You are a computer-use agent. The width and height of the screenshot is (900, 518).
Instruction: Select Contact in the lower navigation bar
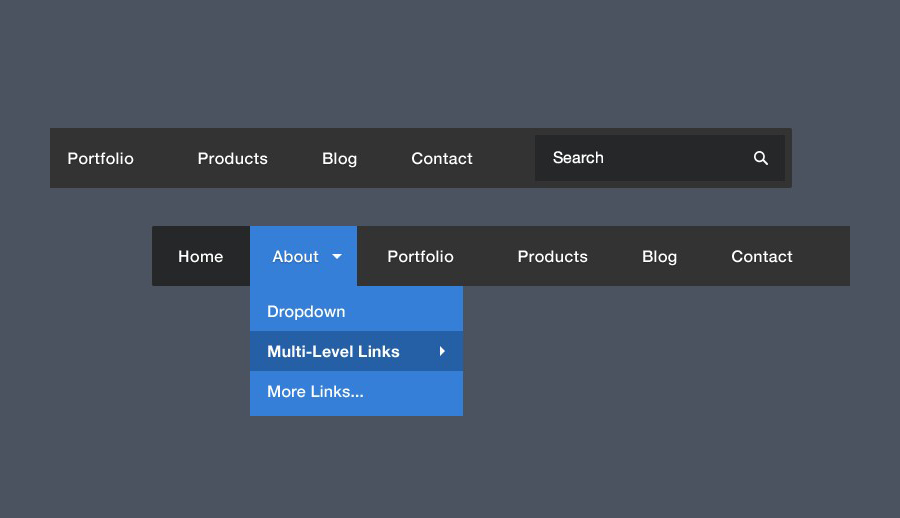[x=761, y=257]
